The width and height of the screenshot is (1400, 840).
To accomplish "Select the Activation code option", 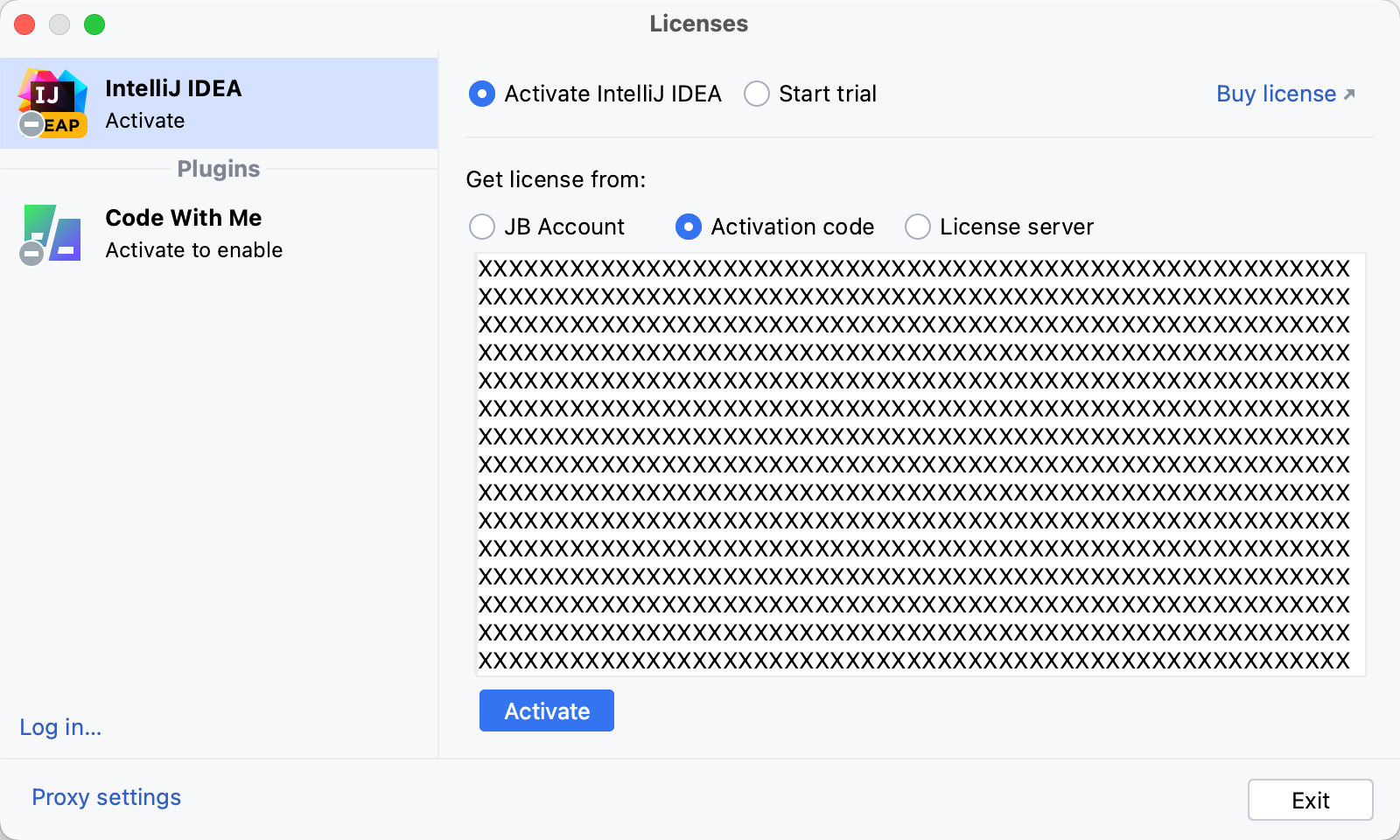I will 689,227.
